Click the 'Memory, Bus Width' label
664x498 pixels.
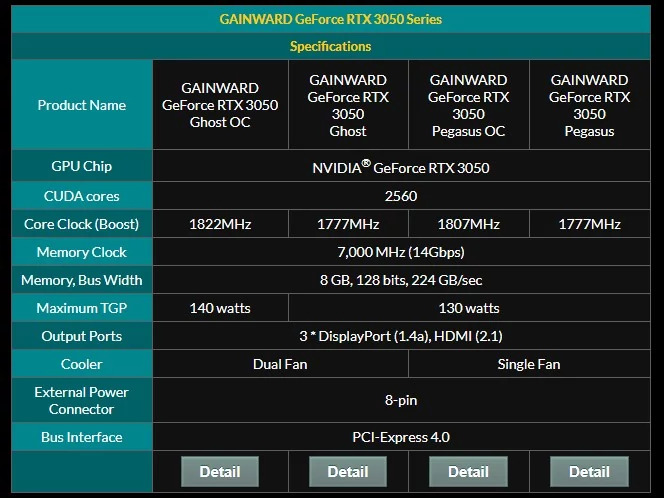[x=82, y=280]
